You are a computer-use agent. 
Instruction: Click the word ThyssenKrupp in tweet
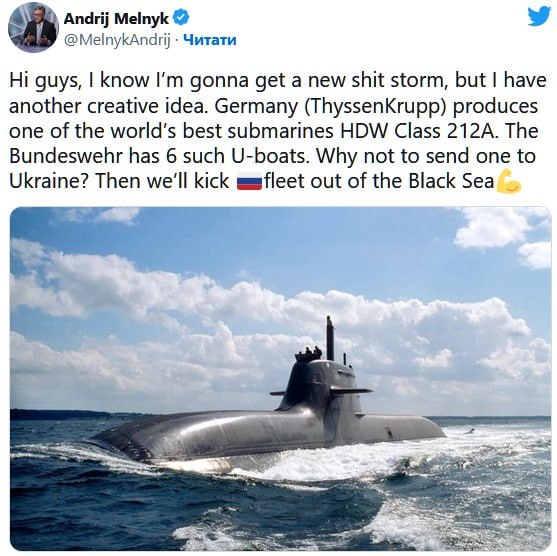coord(375,107)
